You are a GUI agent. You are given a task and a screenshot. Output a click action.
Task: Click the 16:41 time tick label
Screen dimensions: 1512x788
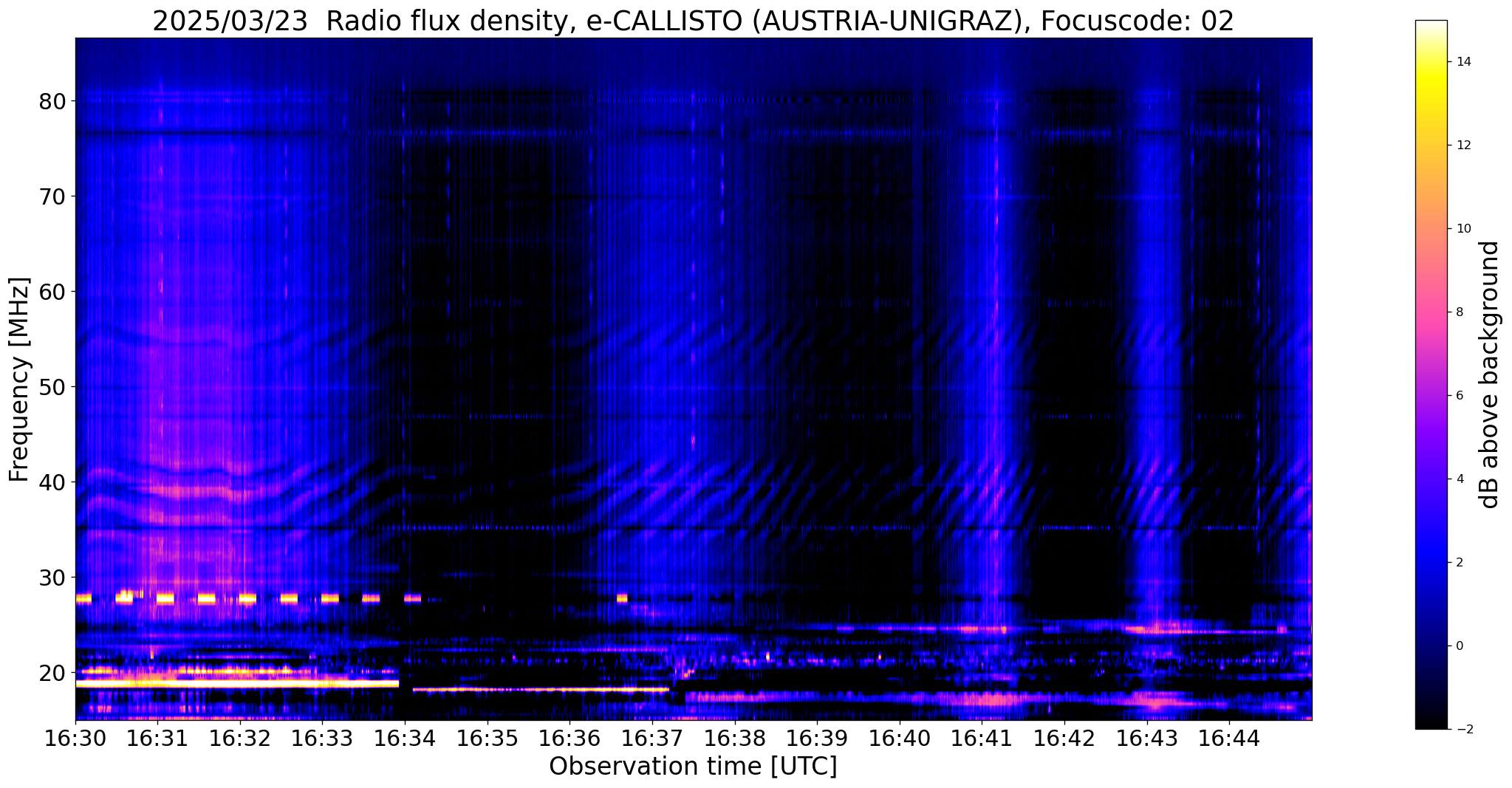(982, 739)
